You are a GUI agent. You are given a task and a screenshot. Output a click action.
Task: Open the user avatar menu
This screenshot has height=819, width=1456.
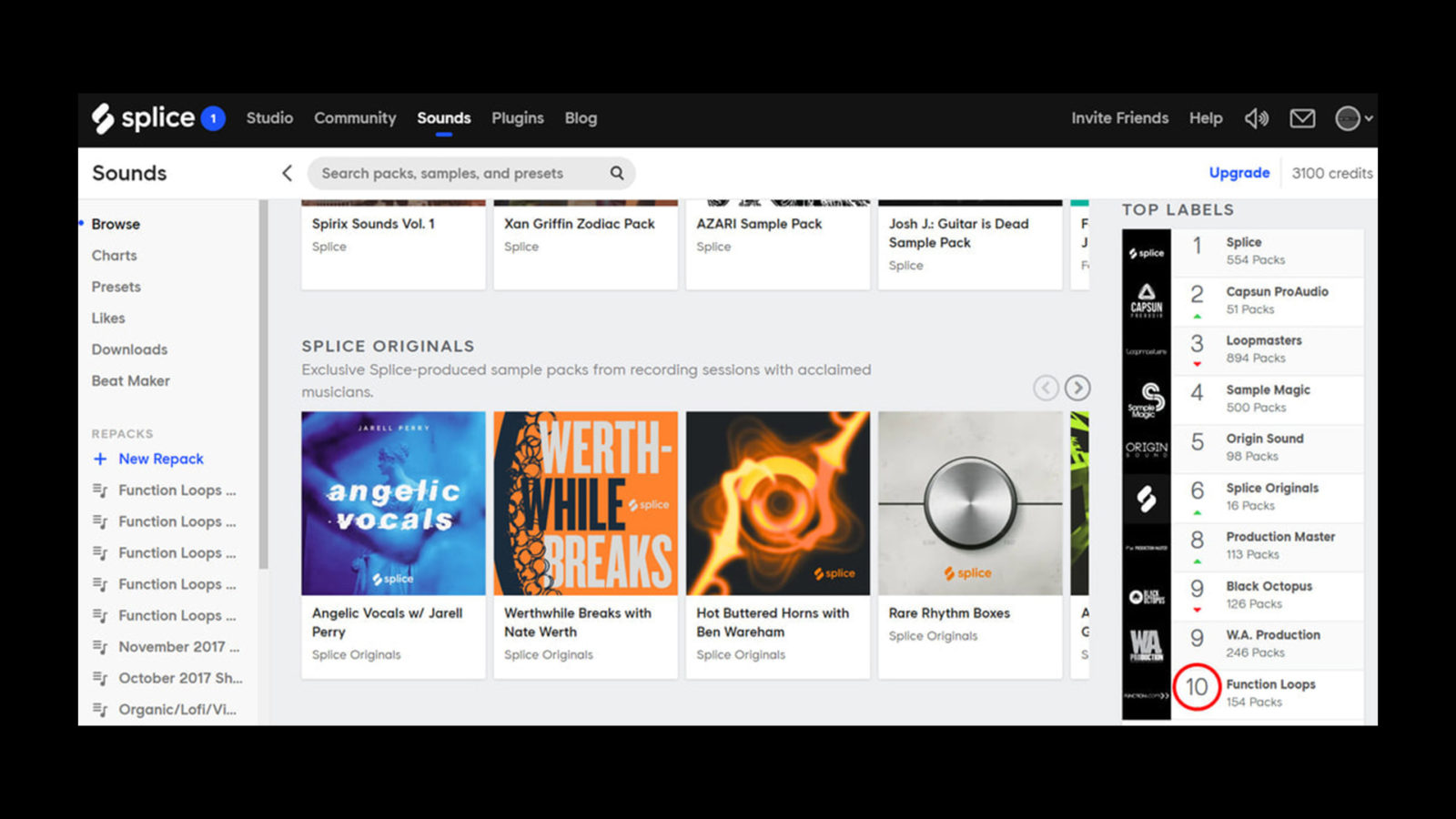pos(1353,118)
